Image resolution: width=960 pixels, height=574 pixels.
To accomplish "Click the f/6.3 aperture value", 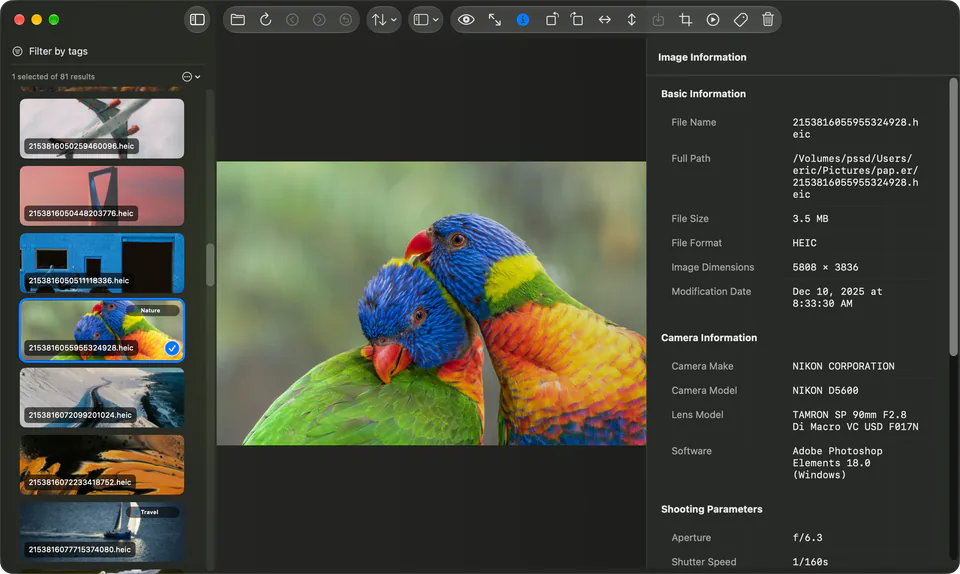I will [x=807, y=538].
